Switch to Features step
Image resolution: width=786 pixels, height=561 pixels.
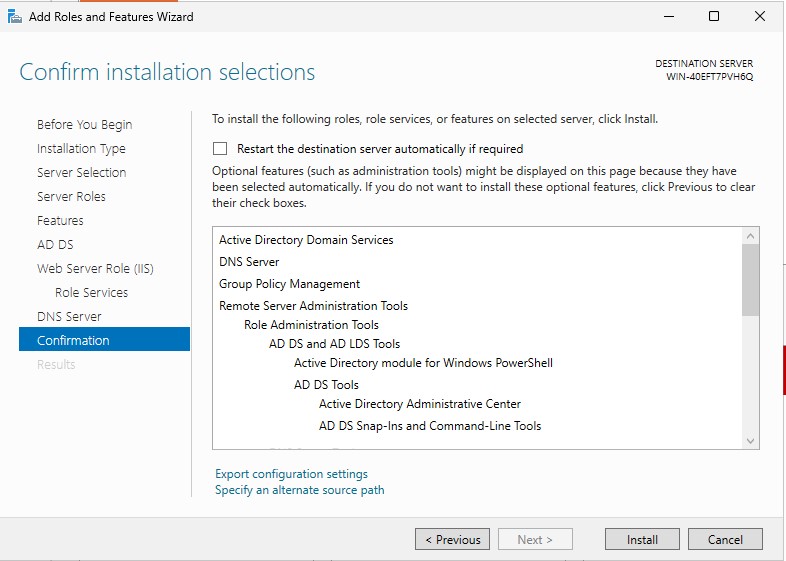(x=60, y=221)
